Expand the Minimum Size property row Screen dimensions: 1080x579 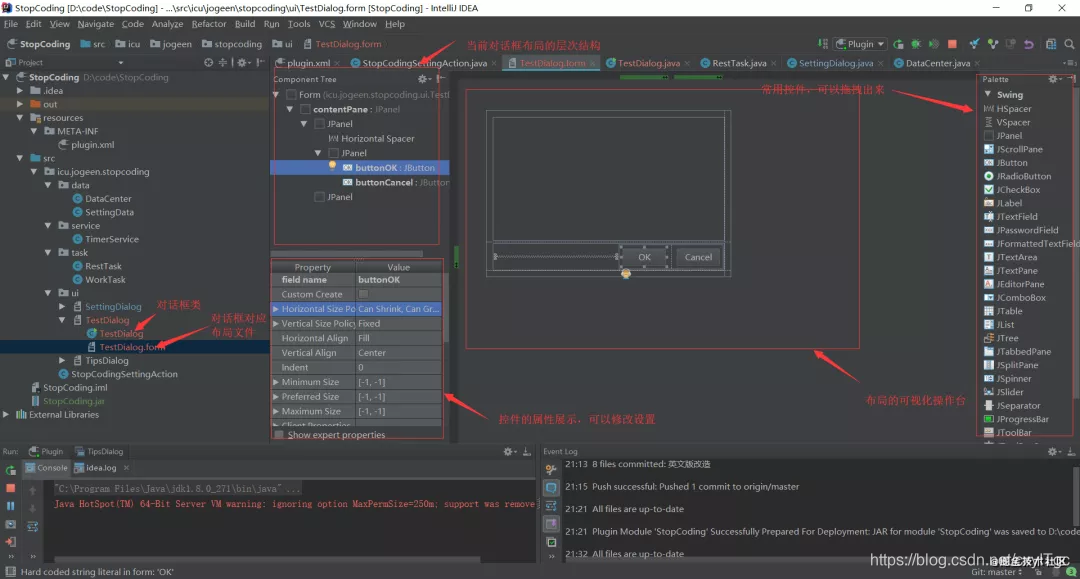point(276,382)
